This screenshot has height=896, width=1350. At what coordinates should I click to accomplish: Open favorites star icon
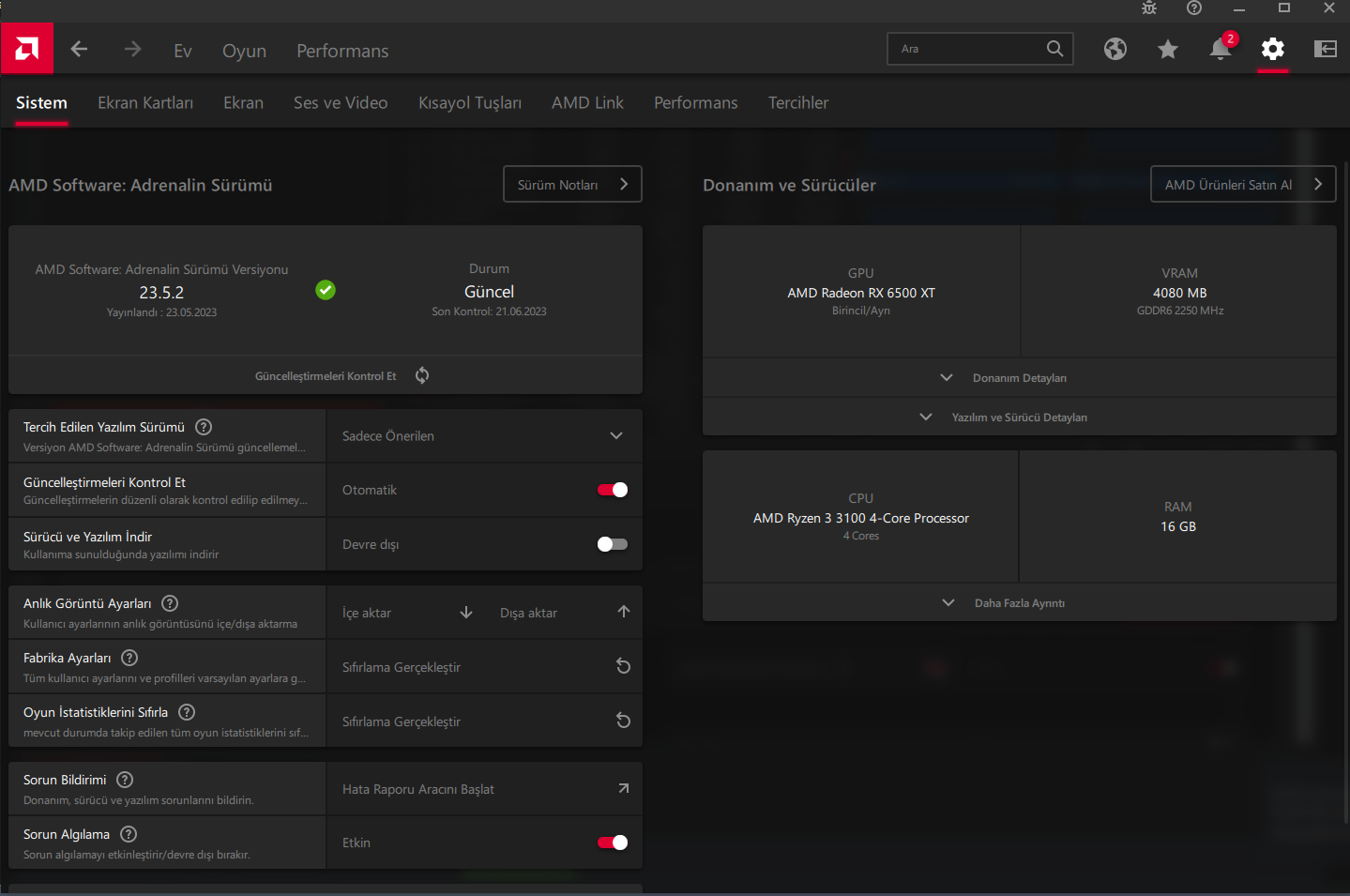tap(1167, 49)
